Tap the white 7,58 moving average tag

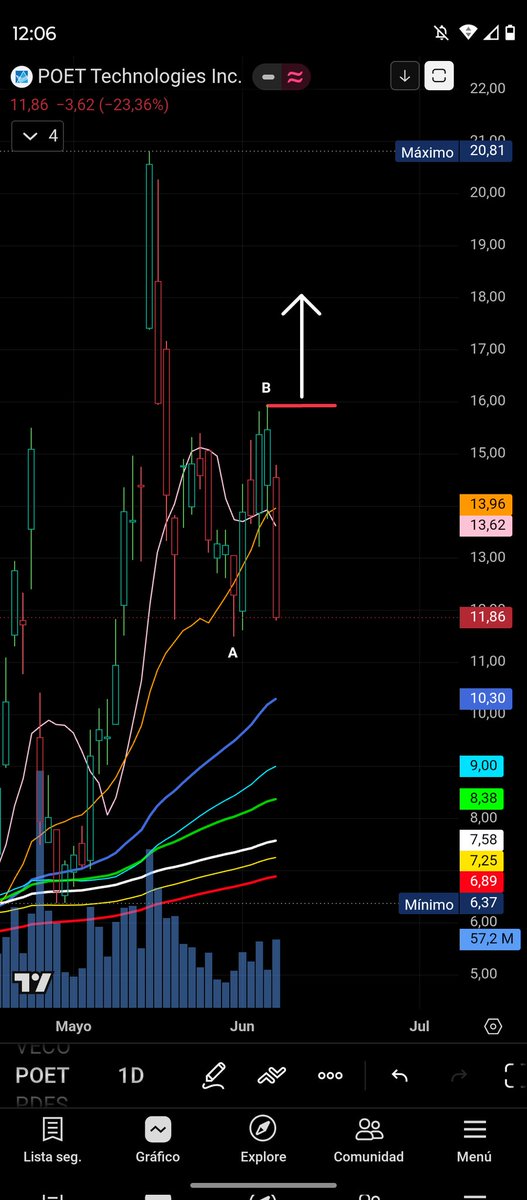pyautogui.click(x=484, y=839)
